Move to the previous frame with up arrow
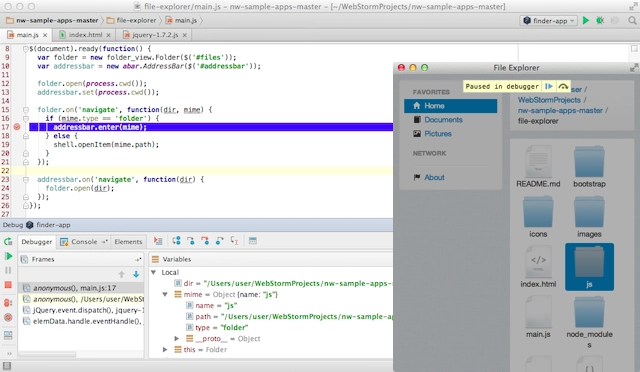The height and width of the screenshot is (372, 640). point(121,274)
